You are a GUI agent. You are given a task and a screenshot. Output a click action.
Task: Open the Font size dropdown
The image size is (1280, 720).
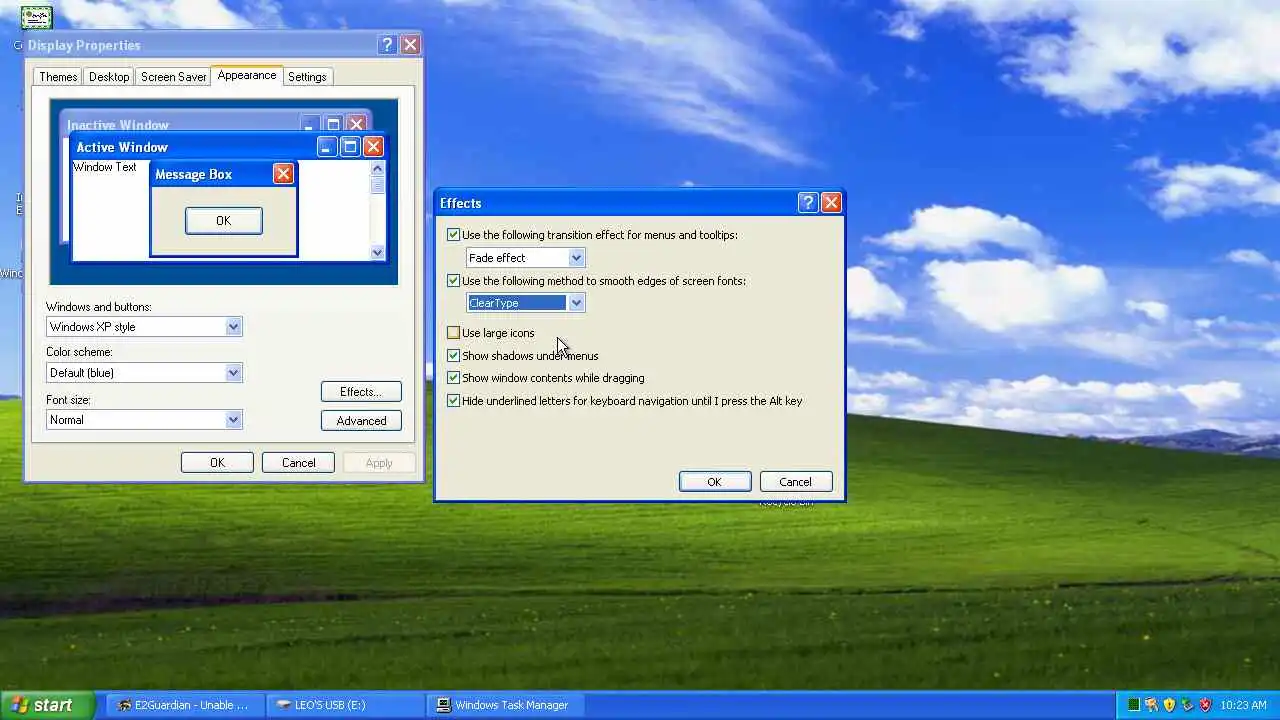coord(233,420)
